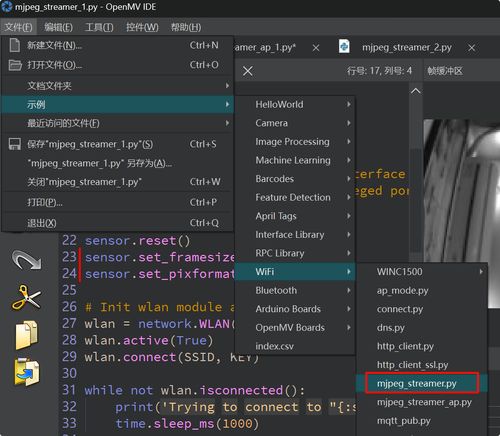Click the copy documents icon
Screen dimensions: 500x436
click(27, 335)
